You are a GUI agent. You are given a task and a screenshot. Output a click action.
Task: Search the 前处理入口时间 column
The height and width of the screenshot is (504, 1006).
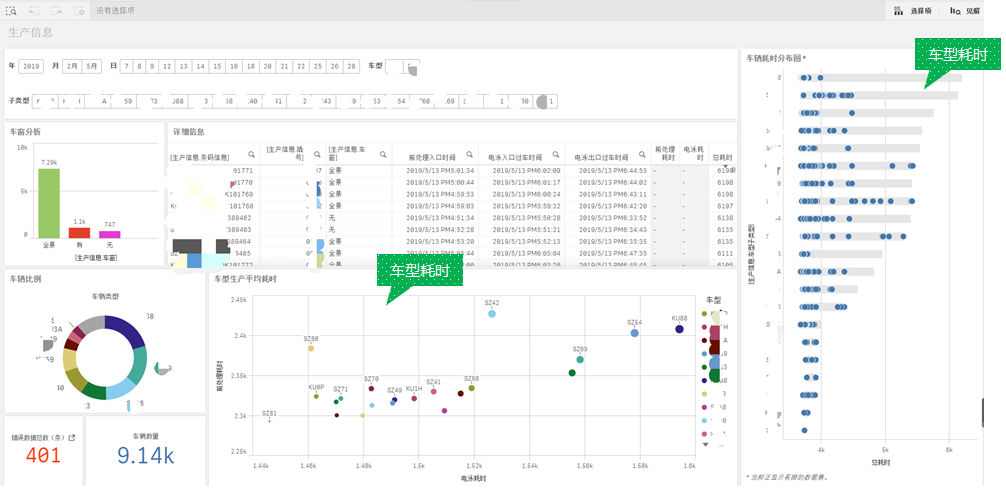coord(470,155)
